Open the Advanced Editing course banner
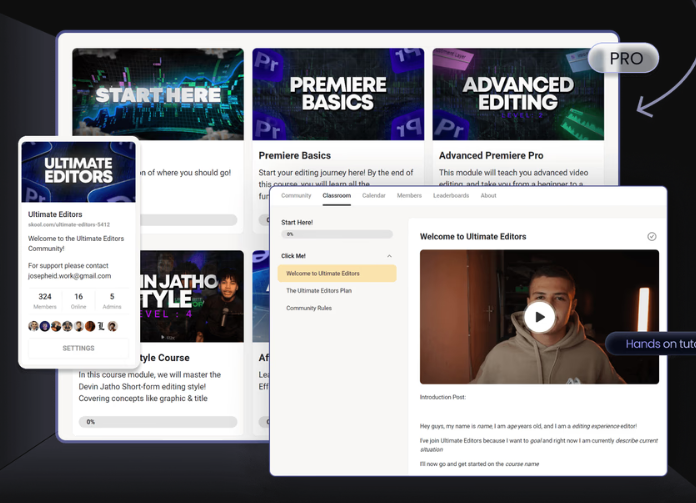The height and width of the screenshot is (503, 696). point(518,94)
